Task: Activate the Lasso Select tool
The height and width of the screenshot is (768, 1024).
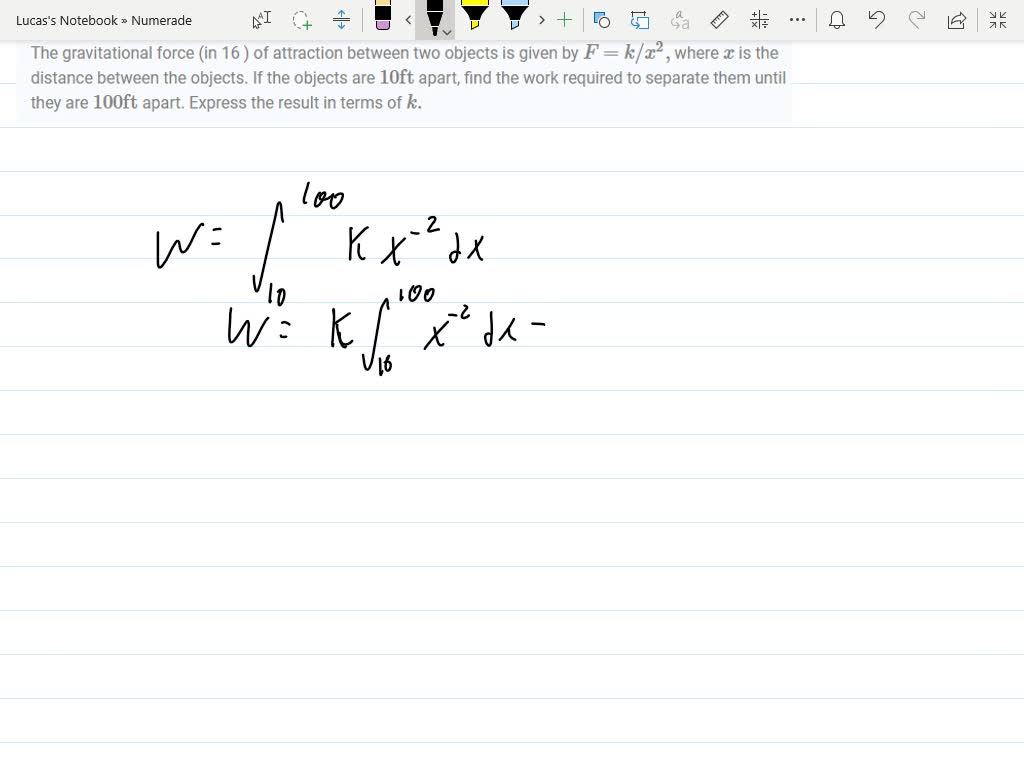Action: click(301, 20)
